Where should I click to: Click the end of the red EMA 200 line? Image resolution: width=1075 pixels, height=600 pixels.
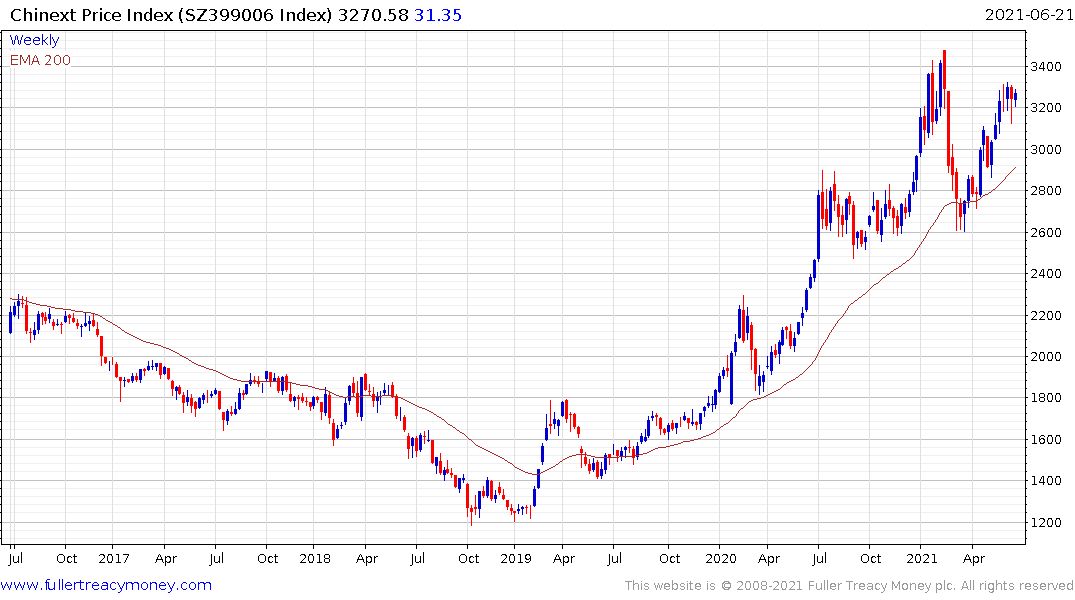click(x=1015, y=167)
